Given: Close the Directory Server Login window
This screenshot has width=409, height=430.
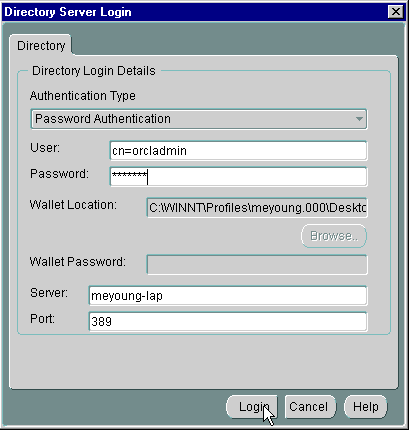Looking at the screenshot, I should (396, 12).
